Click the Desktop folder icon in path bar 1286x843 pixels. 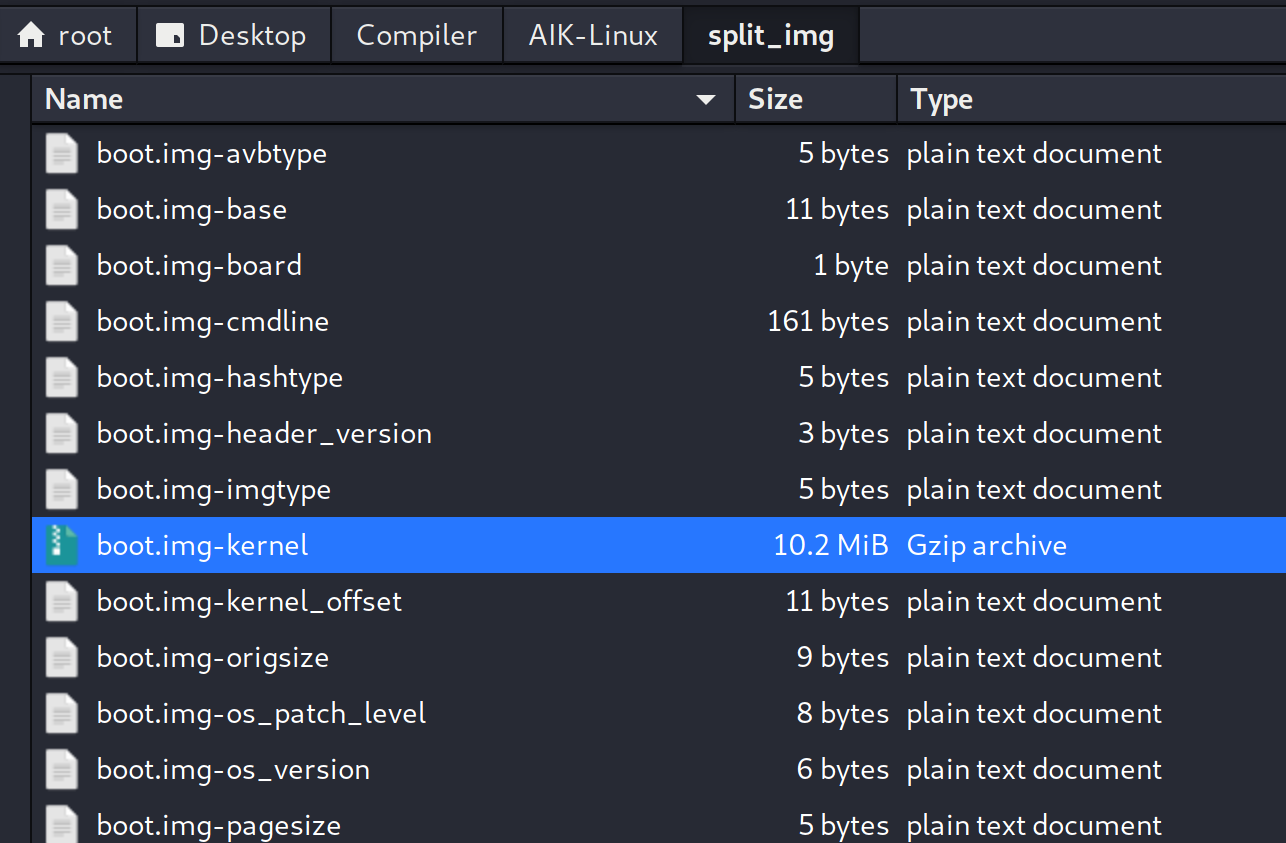point(171,36)
